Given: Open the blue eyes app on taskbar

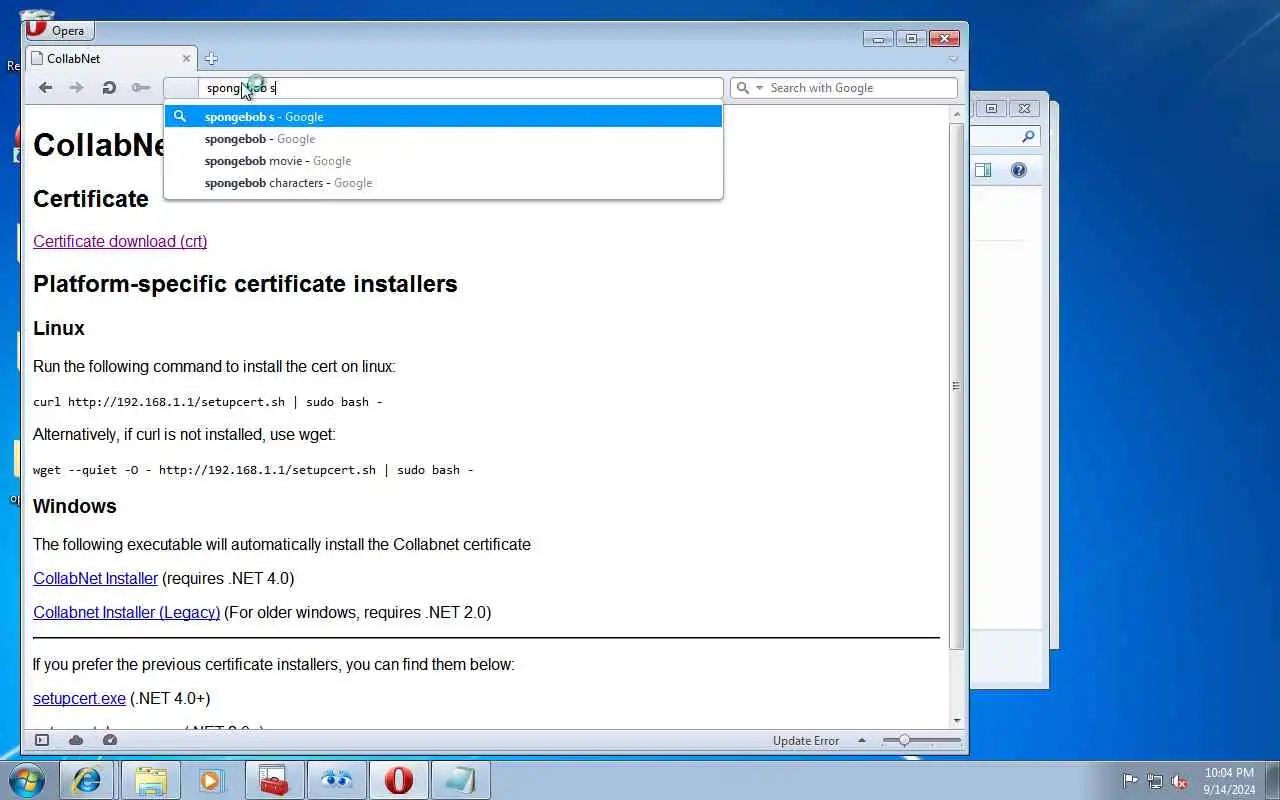Looking at the screenshot, I should [336, 780].
